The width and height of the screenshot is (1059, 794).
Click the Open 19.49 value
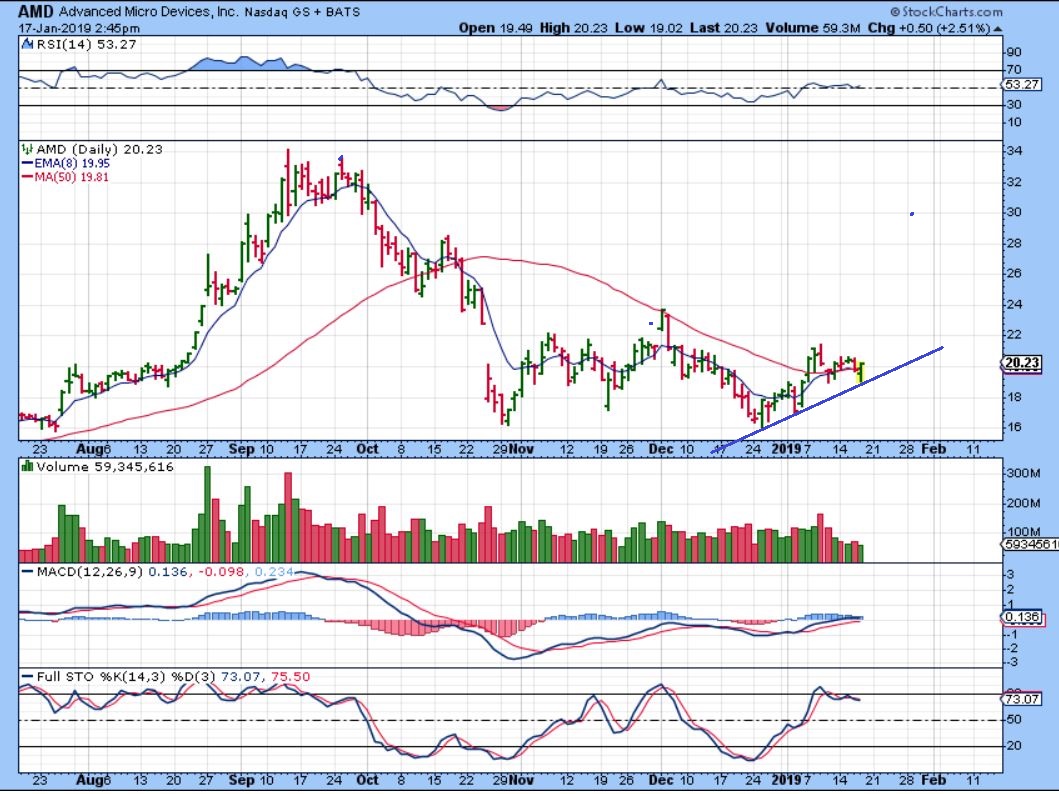(496, 28)
